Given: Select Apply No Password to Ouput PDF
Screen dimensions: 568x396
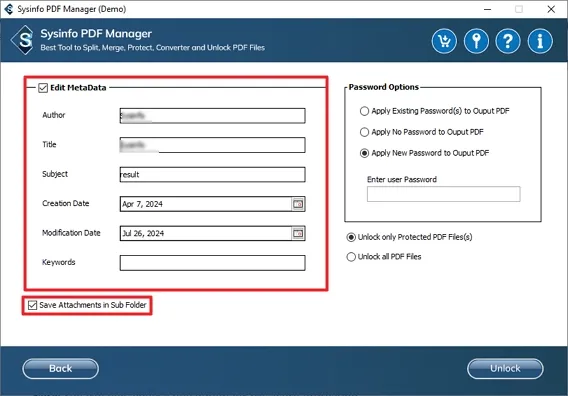Looking at the screenshot, I should [364, 132].
